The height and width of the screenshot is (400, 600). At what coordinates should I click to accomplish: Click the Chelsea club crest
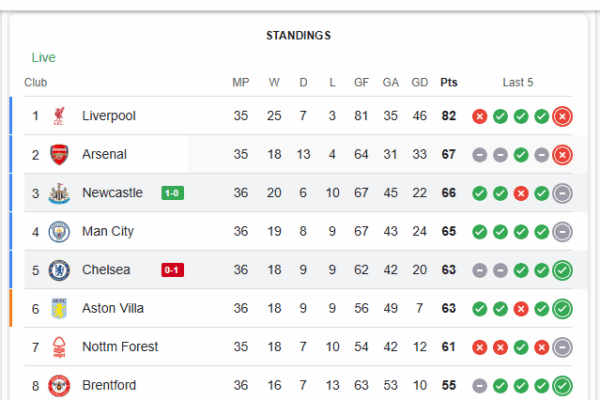click(x=59, y=270)
